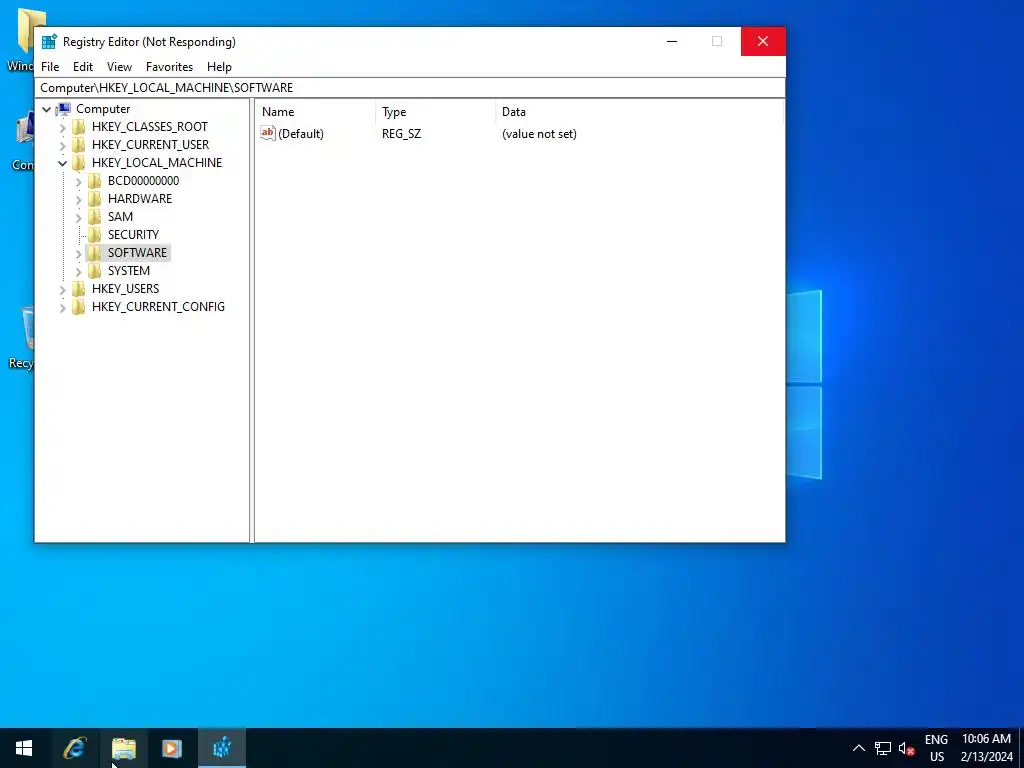Open the Help menu
The width and height of the screenshot is (1024, 768).
(219, 67)
